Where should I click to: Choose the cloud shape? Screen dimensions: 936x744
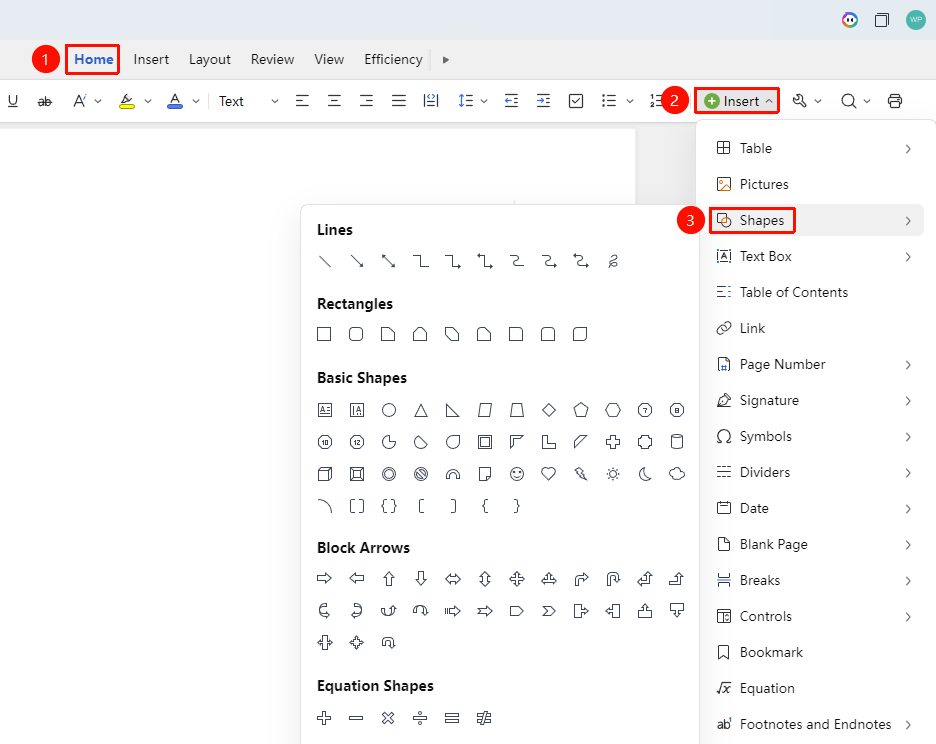[677, 474]
